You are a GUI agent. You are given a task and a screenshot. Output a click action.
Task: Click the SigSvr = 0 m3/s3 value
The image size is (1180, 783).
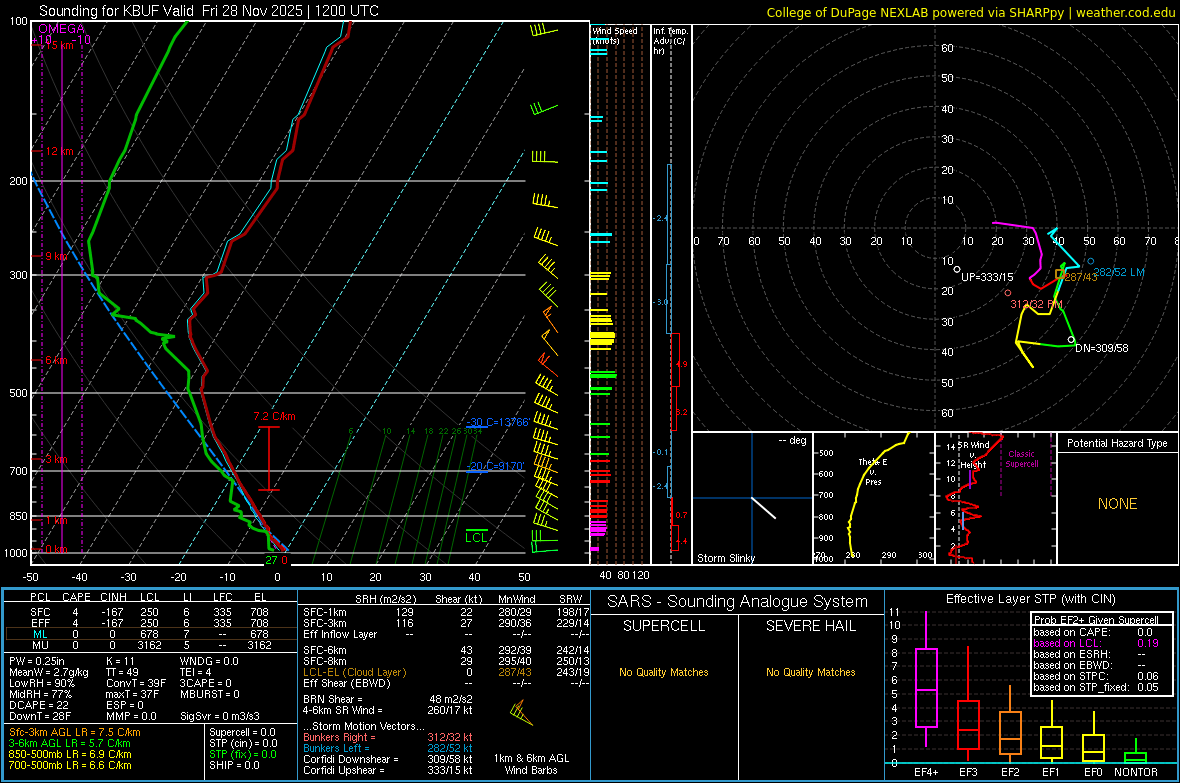(220, 716)
